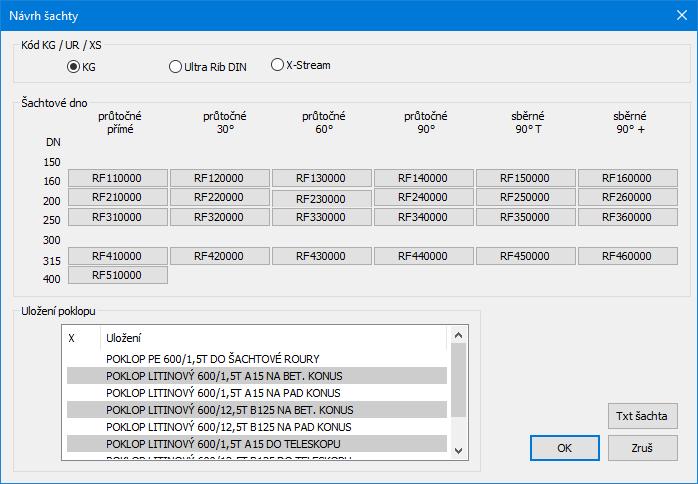Select POKLOP LITINOVÝ 600/1,5T A15 NA BET. KONUS
The image size is (698, 484).
coord(257,376)
